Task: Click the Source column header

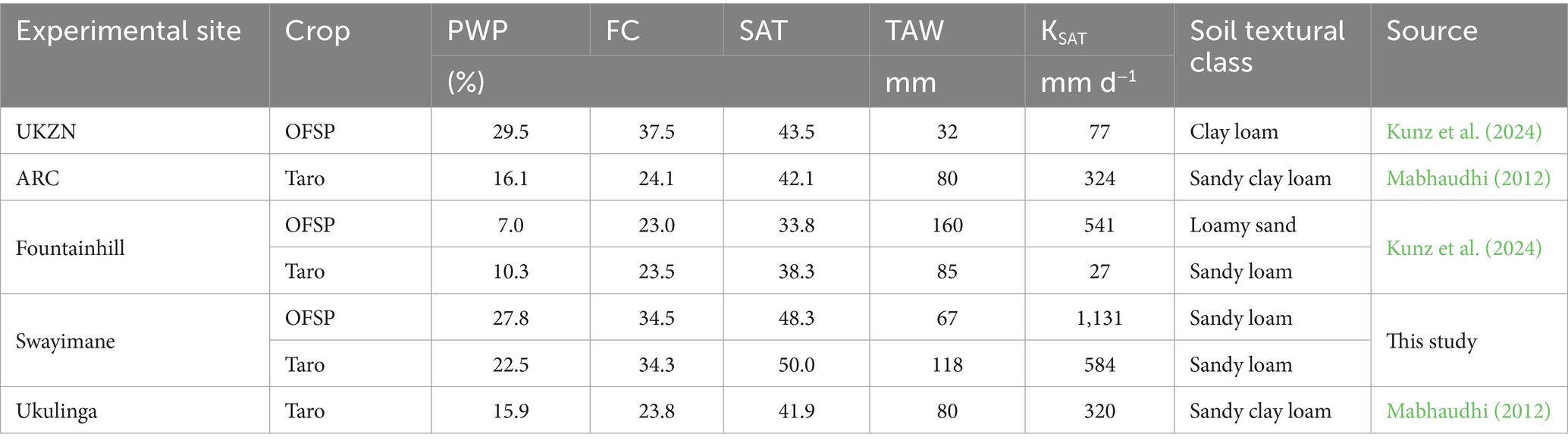Action: tap(1432, 31)
